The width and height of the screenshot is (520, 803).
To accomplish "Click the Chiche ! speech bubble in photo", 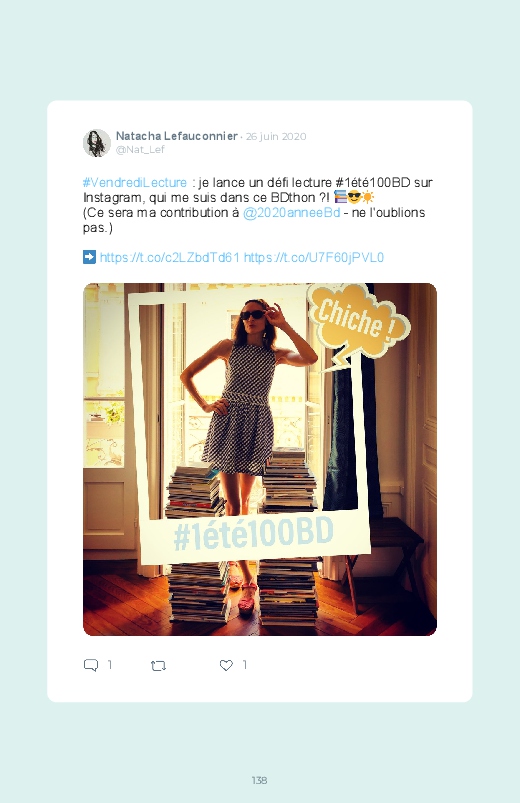I will point(358,322).
